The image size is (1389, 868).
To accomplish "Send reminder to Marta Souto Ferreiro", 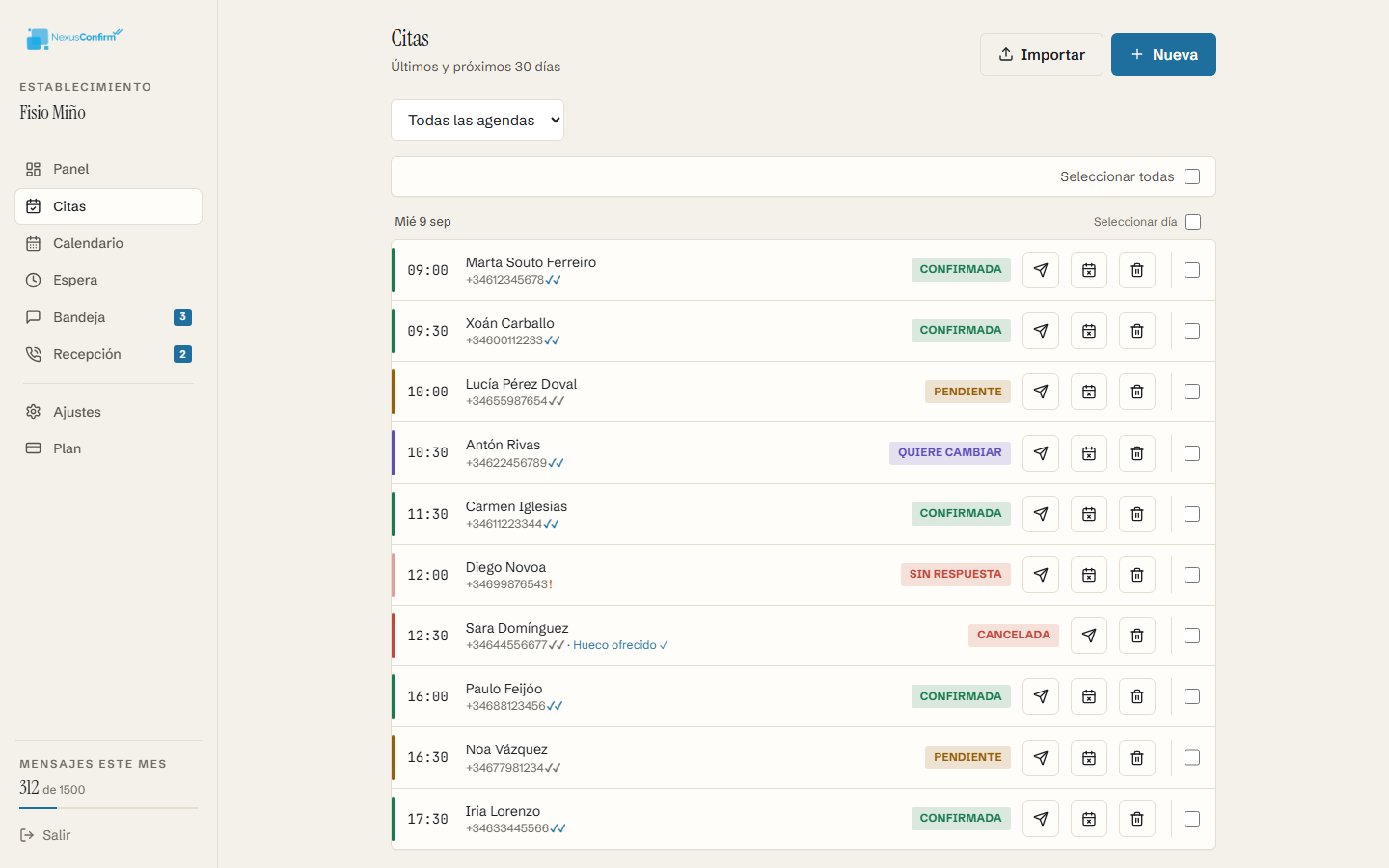I will point(1041,270).
